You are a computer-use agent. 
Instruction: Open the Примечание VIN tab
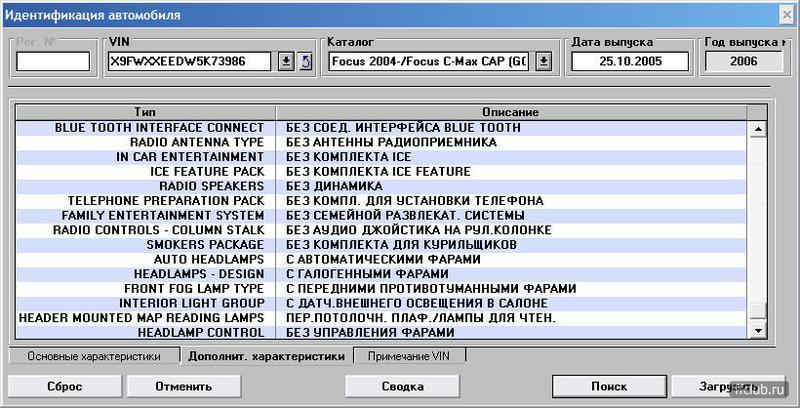(x=409, y=356)
